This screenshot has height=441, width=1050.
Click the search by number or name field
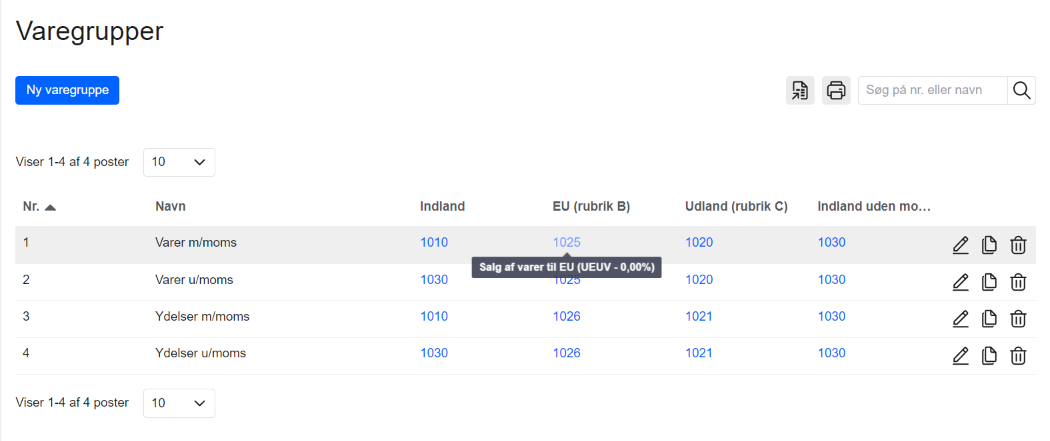[932, 90]
